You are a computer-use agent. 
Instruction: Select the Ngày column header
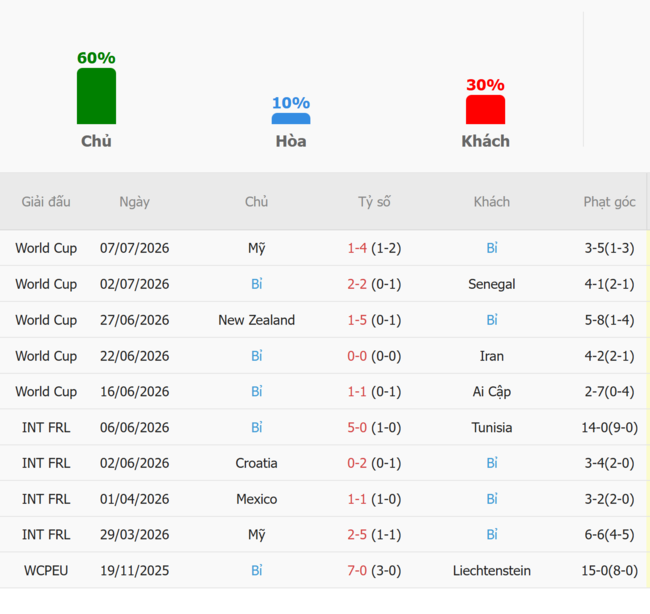134,202
